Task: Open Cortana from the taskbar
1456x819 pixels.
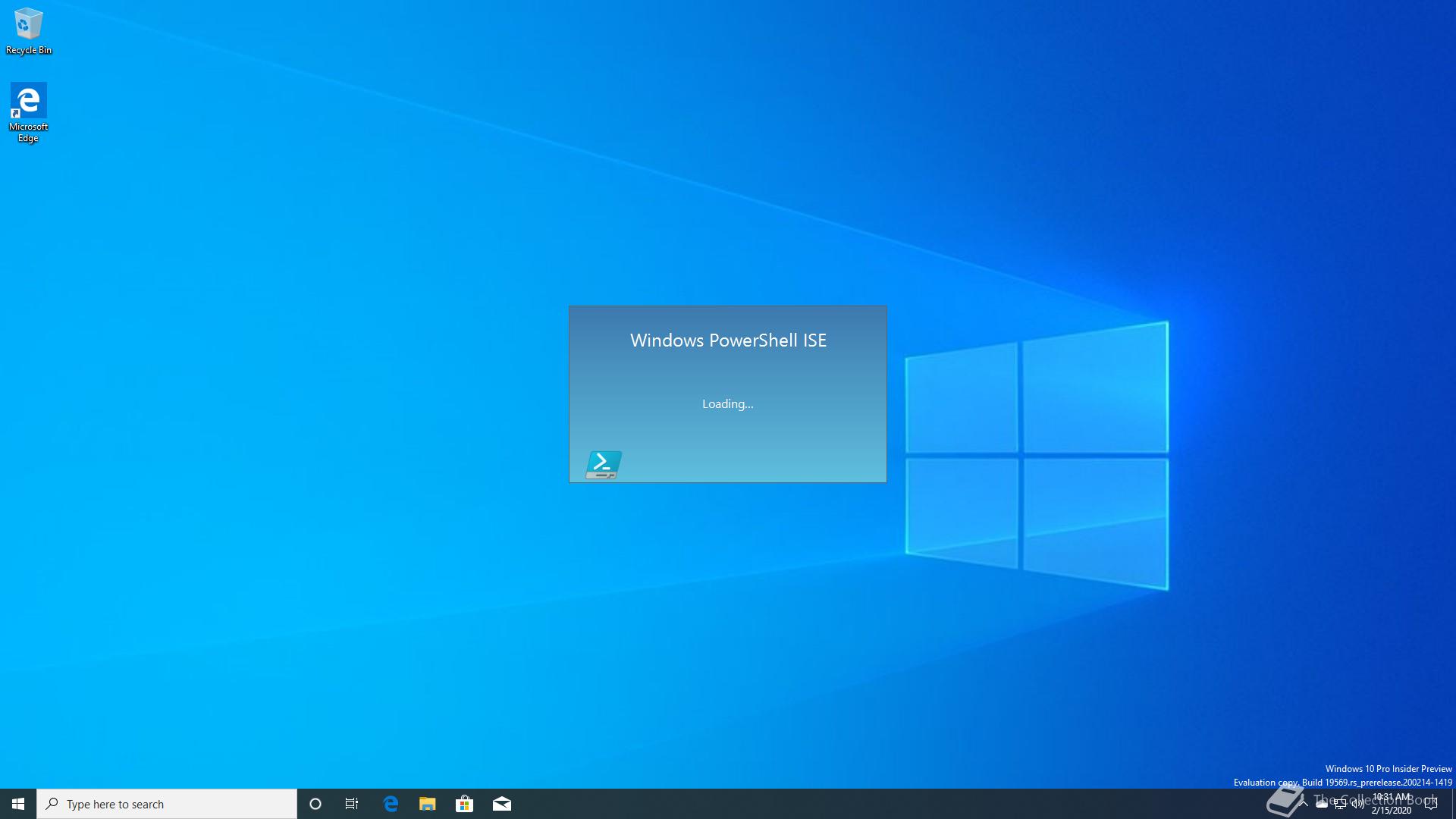Action: (x=315, y=804)
